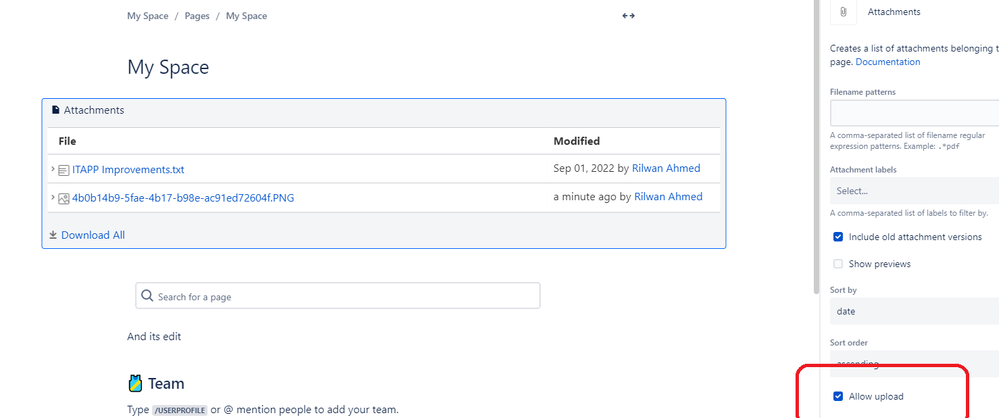Enable the Show previews checkbox
The height and width of the screenshot is (418, 999).
click(838, 264)
